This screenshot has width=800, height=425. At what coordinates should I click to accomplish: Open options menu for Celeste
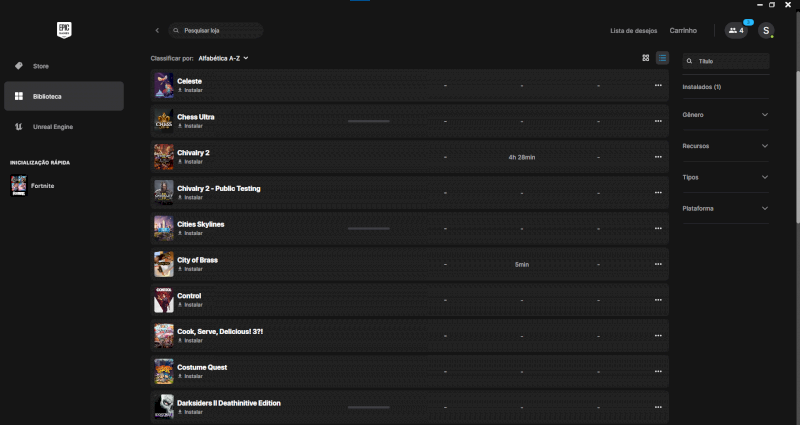pos(658,85)
